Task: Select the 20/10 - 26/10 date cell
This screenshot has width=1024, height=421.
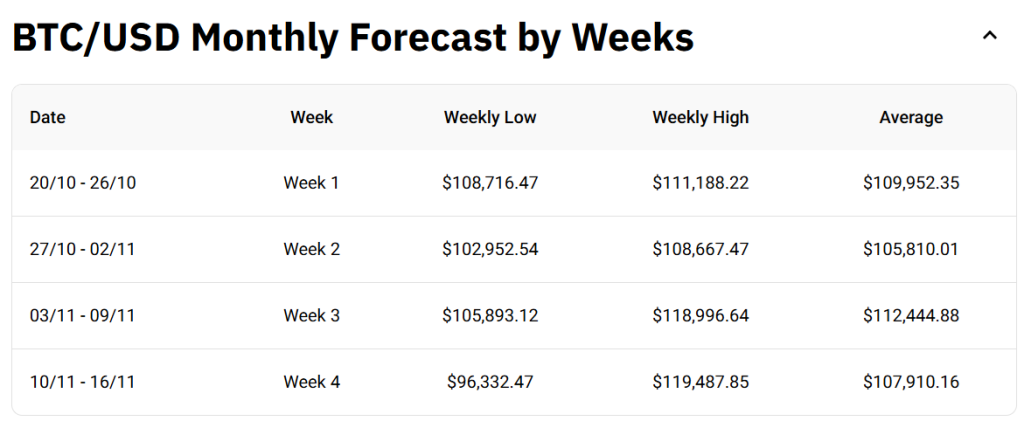Action: [x=82, y=183]
